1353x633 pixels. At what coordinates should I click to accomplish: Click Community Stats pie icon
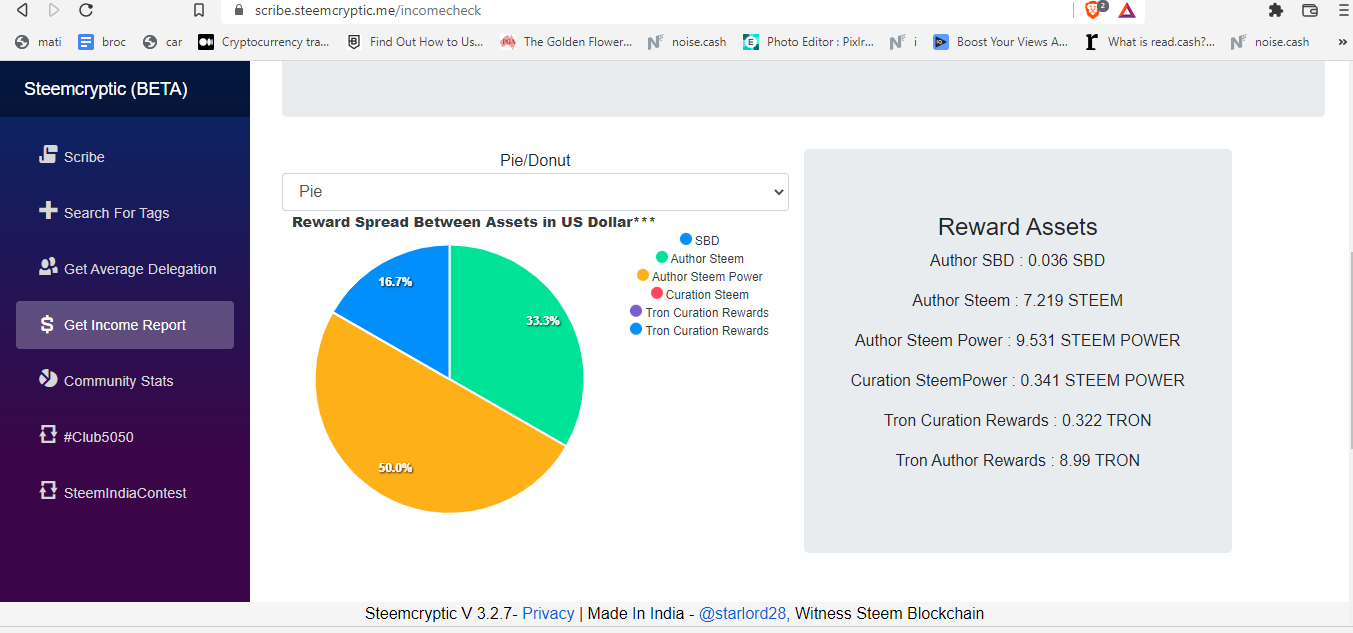coord(48,379)
